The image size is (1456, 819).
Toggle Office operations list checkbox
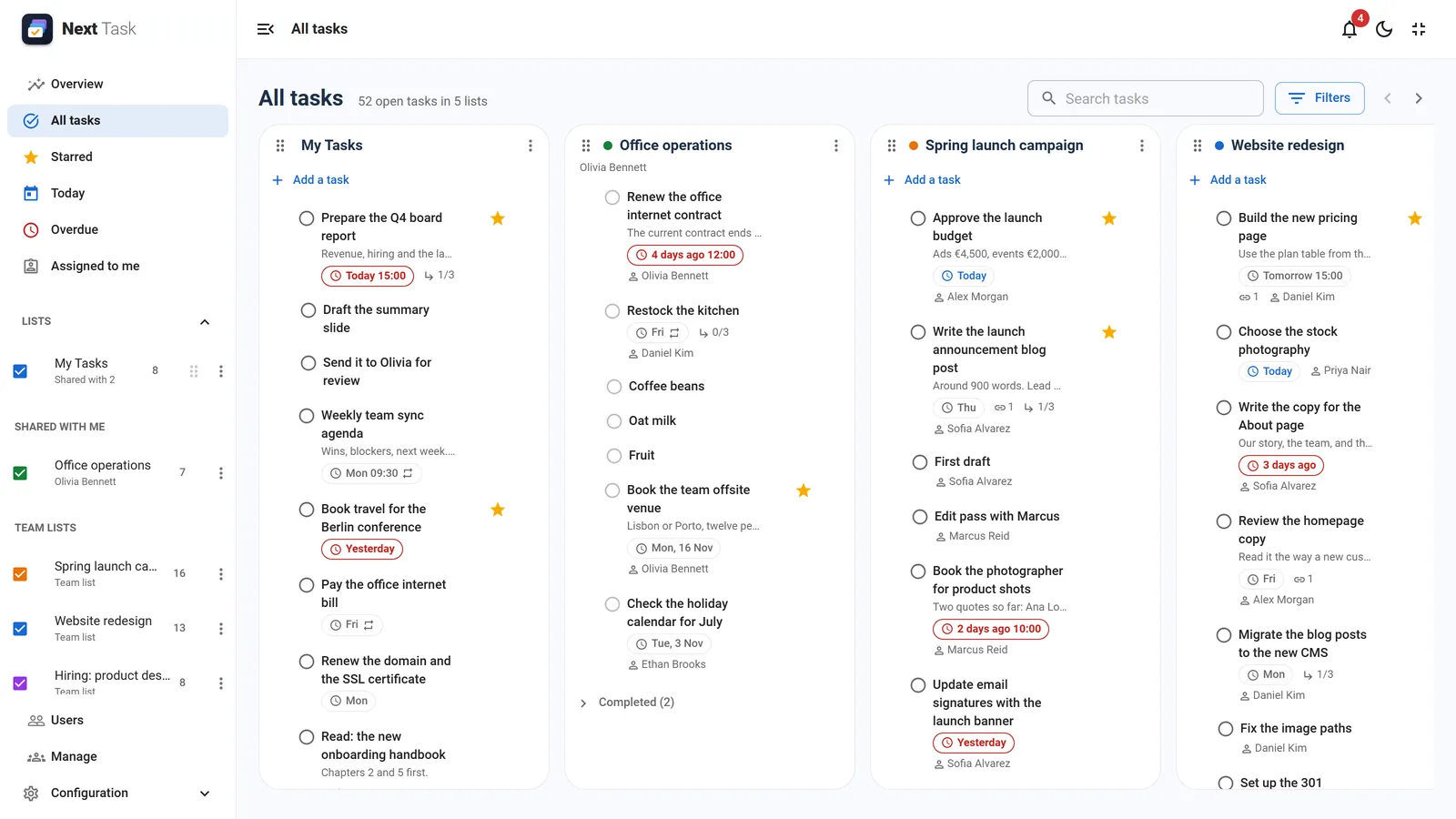(20, 473)
